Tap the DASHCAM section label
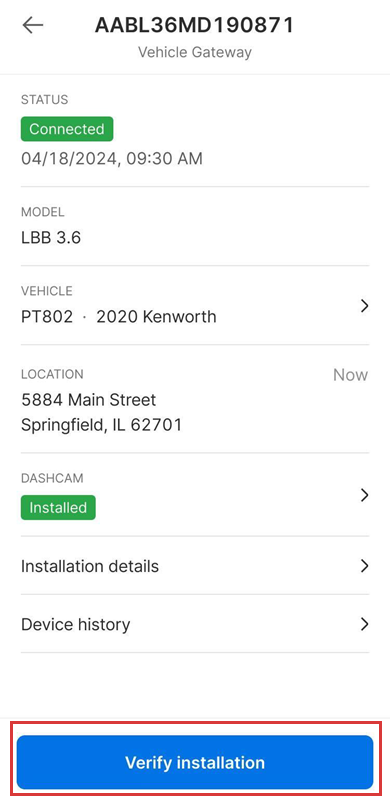Viewport: 390px width, 806px height. pos(52,478)
